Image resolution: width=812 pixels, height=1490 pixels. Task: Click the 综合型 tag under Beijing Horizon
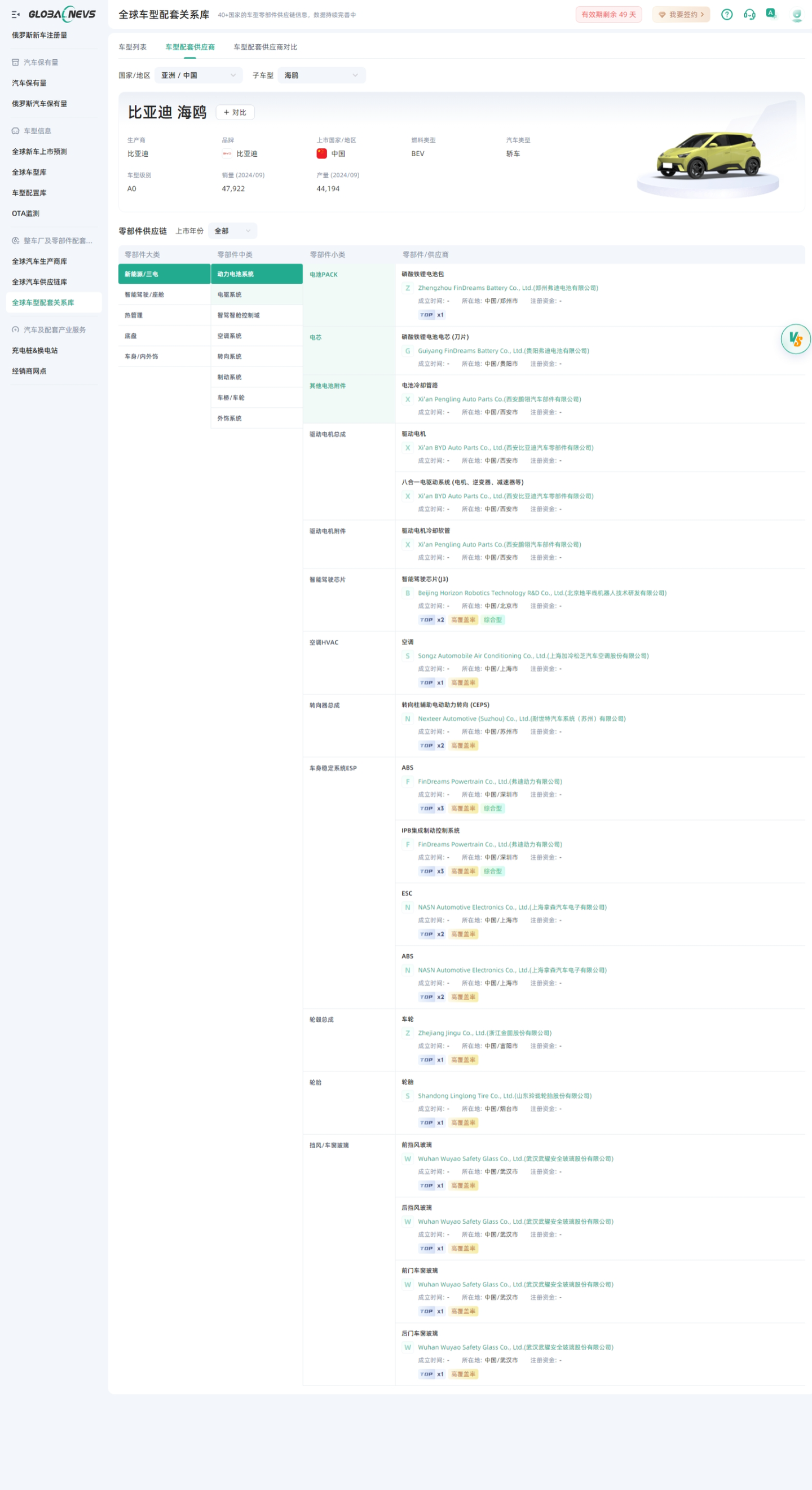[493, 620]
